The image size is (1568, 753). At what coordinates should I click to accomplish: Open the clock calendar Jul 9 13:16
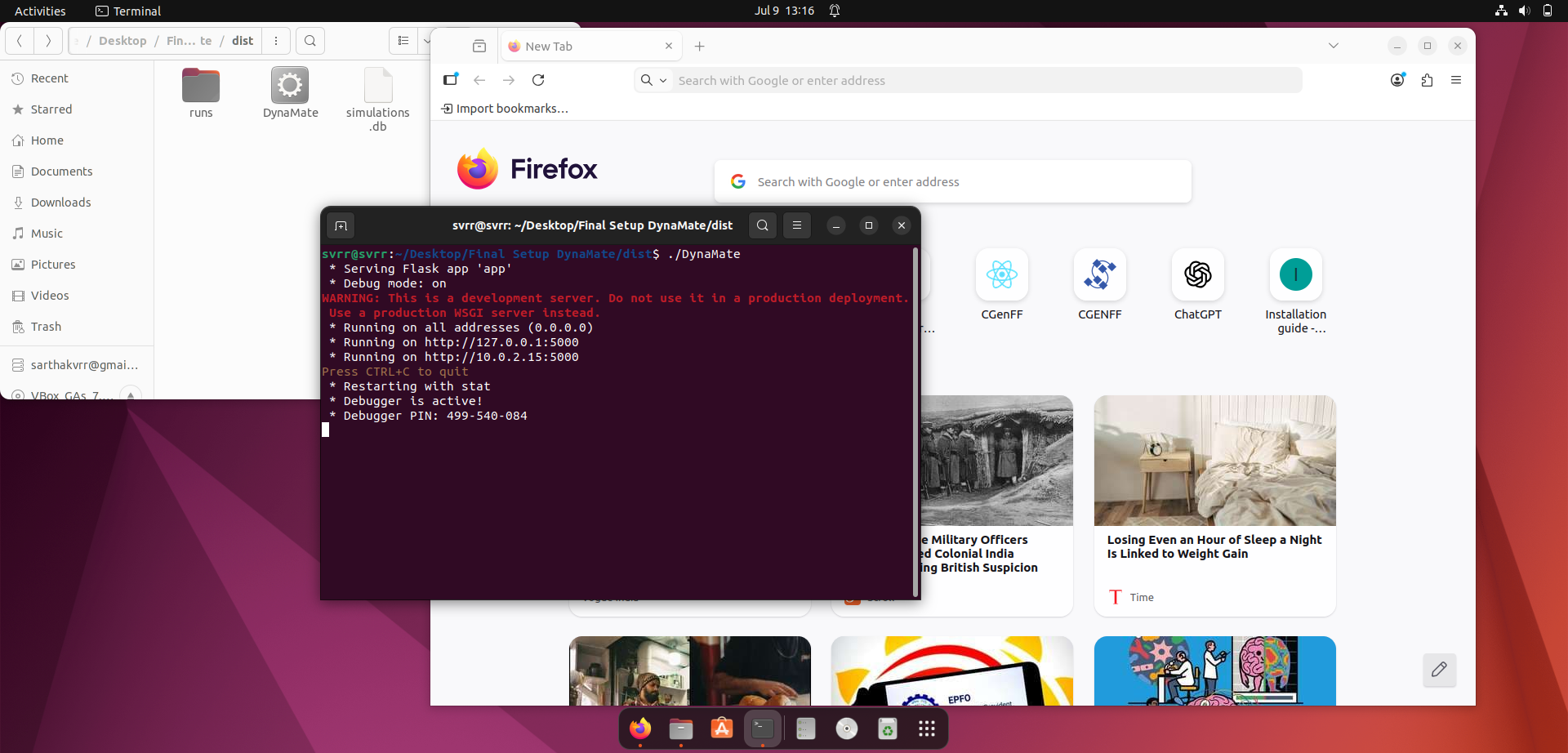tap(784, 11)
